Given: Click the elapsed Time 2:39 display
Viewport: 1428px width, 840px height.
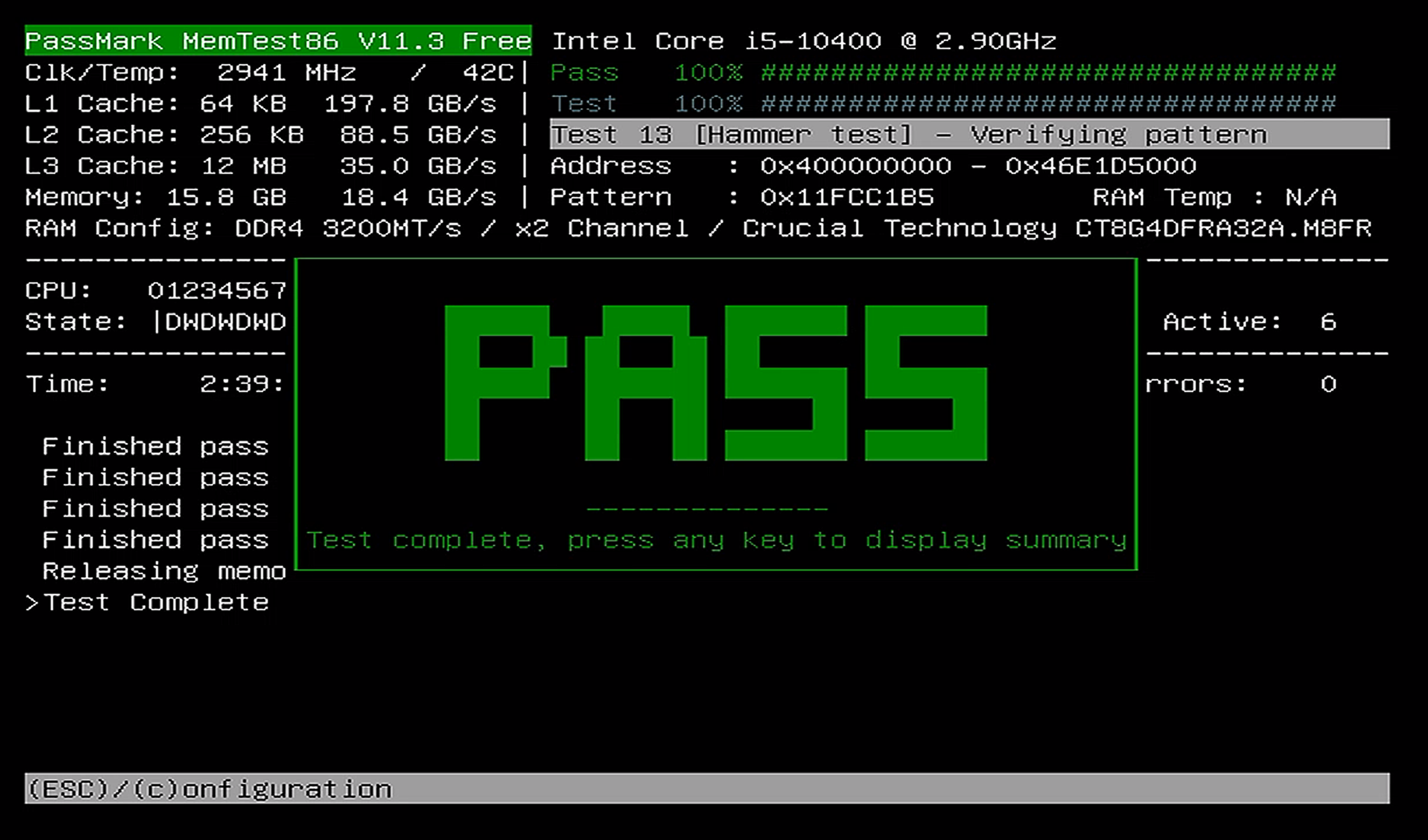Looking at the screenshot, I should 155,383.
